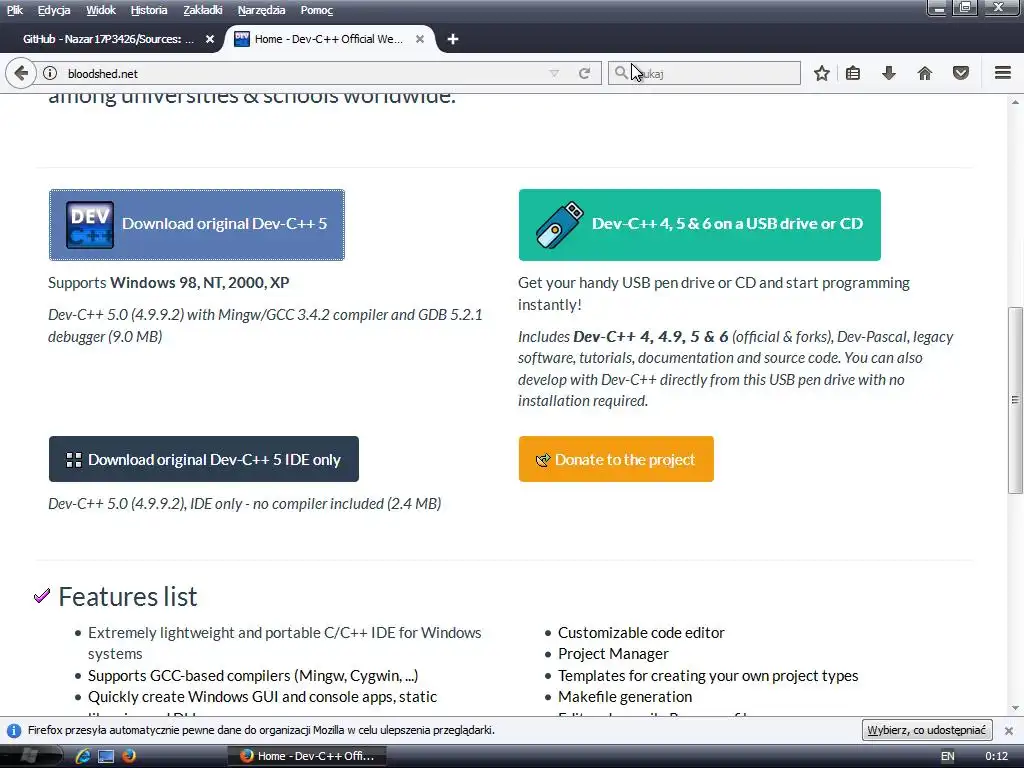
Task: Click the USB pen drive icon
Action: [x=560, y=225]
